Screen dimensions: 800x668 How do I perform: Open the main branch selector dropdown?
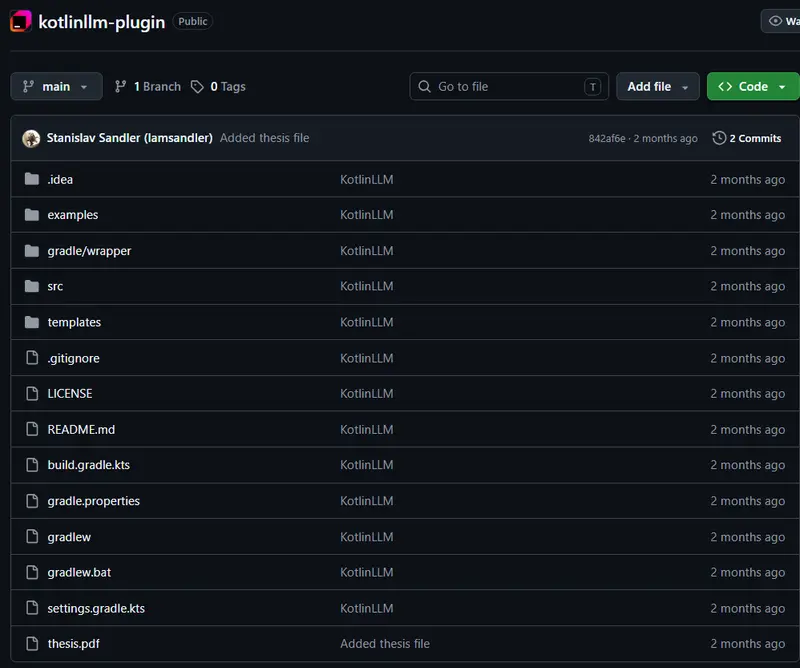coord(56,87)
